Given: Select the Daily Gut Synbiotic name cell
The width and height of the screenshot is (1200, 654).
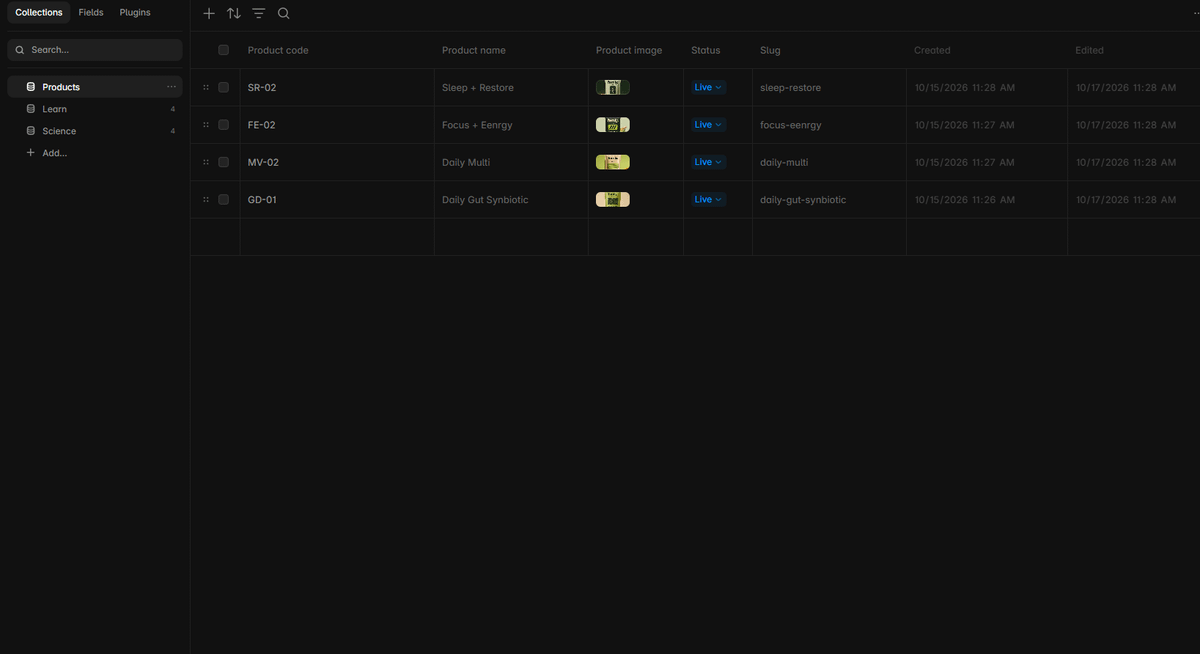Looking at the screenshot, I should (511, 200).
